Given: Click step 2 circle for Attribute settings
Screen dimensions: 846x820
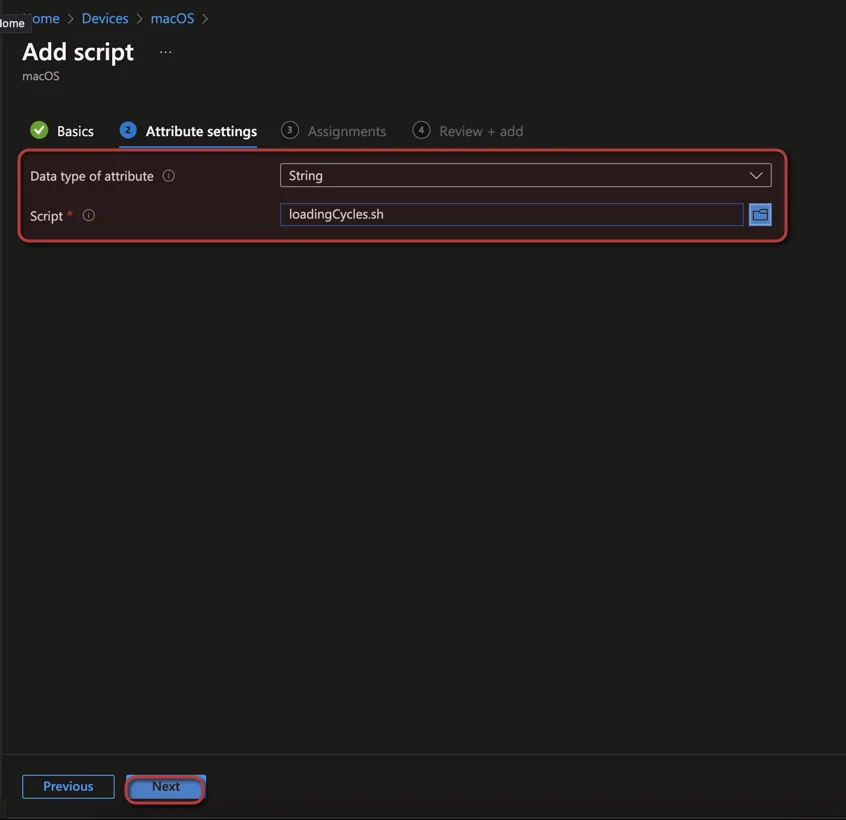Looking at the screenshot, I should click(128, 130).
